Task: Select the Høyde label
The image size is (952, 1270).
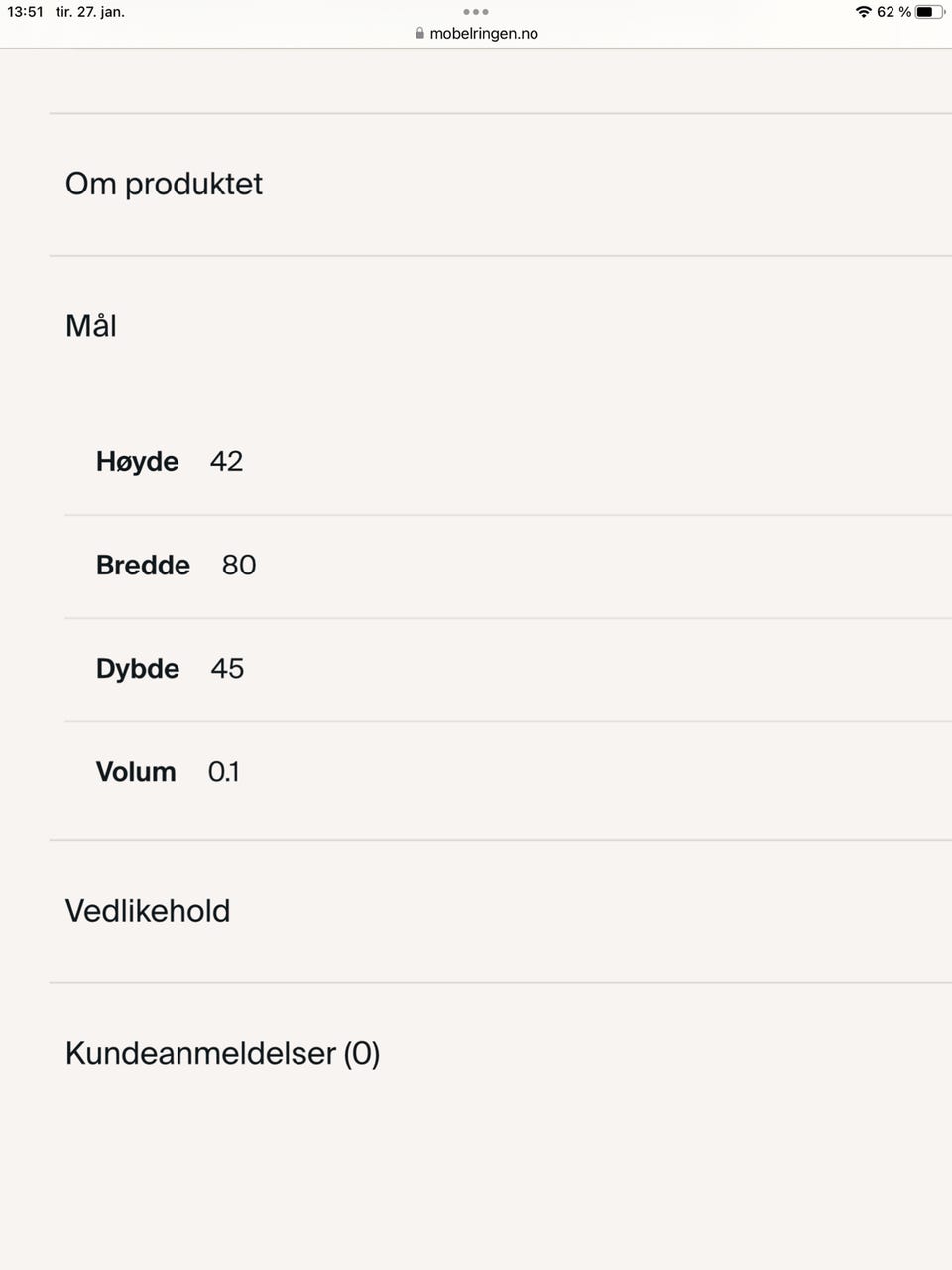Action: click(137, 461)
